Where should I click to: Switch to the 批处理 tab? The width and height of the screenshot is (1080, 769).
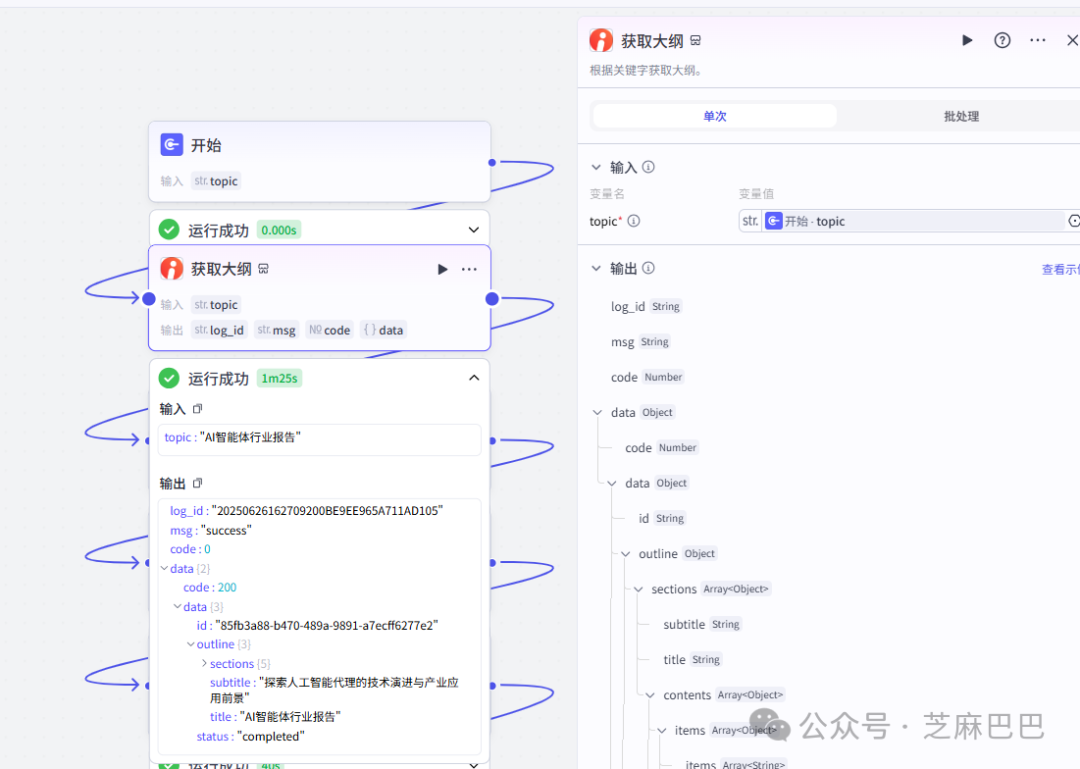coord(961,116)
